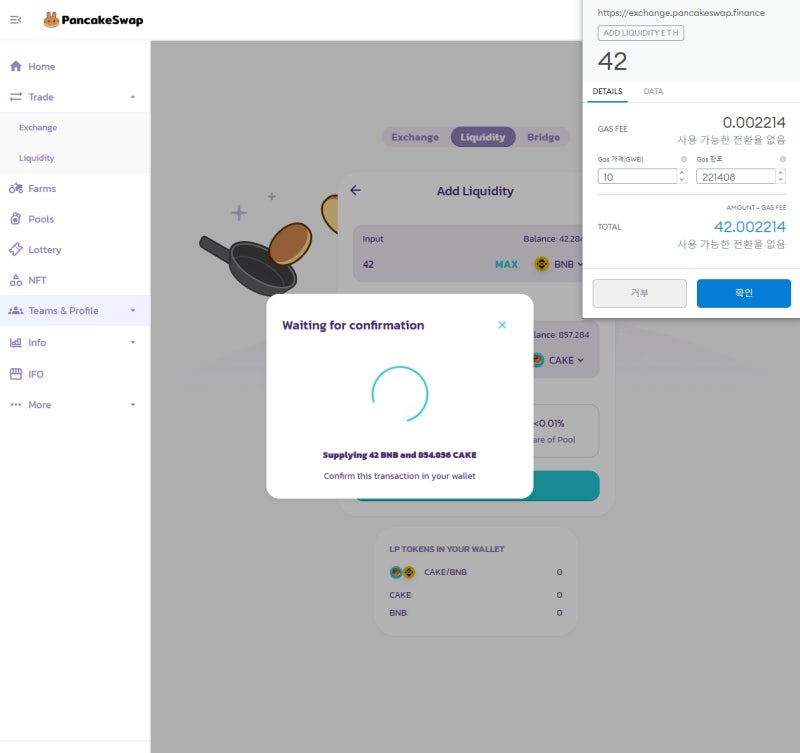The image size is (800, 753).
Task: Click the Lottery sidebar label
Action: [45, 249]
